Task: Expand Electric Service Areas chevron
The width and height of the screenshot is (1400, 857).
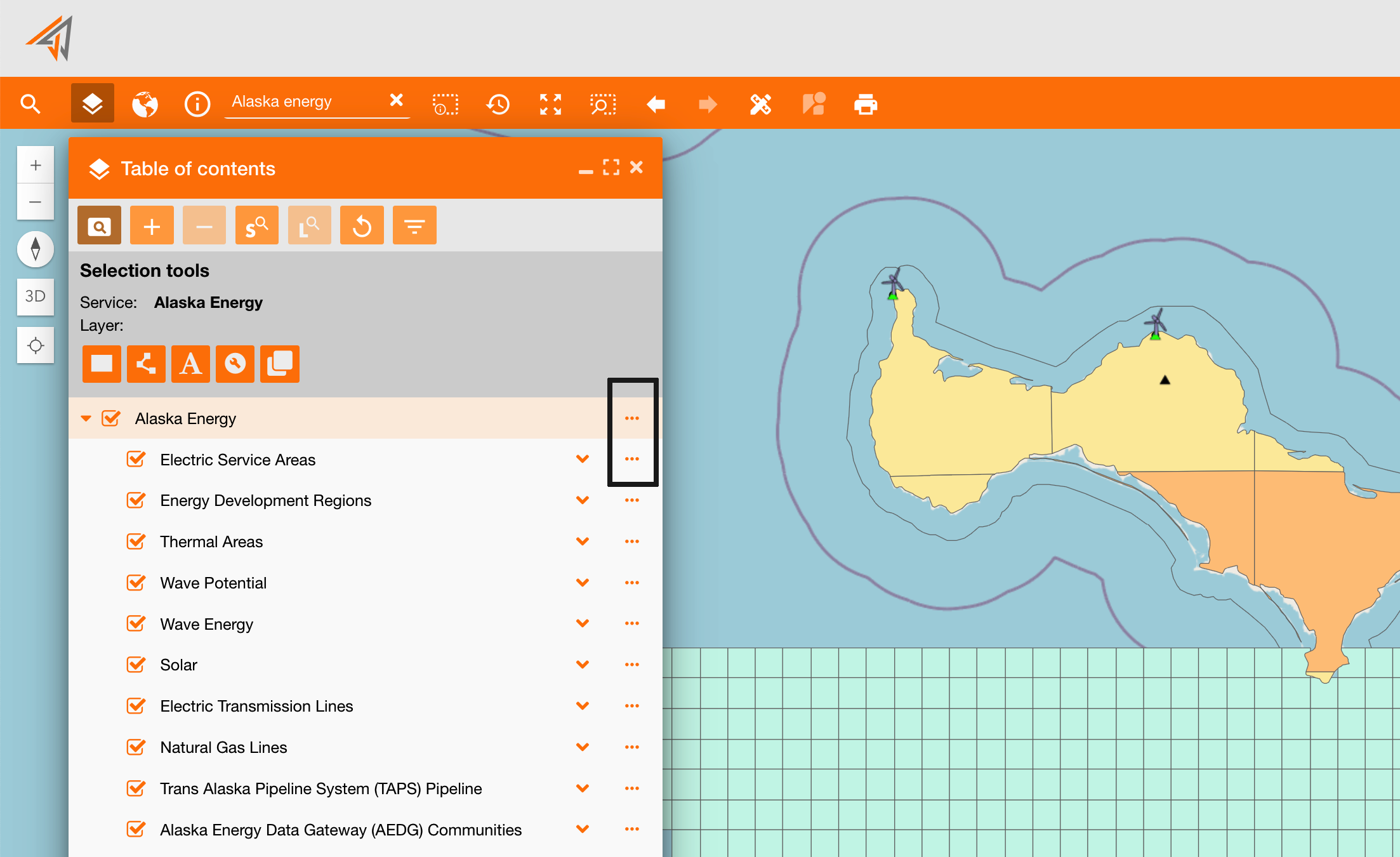Action: pyautogui.click(x=583, y=459)
